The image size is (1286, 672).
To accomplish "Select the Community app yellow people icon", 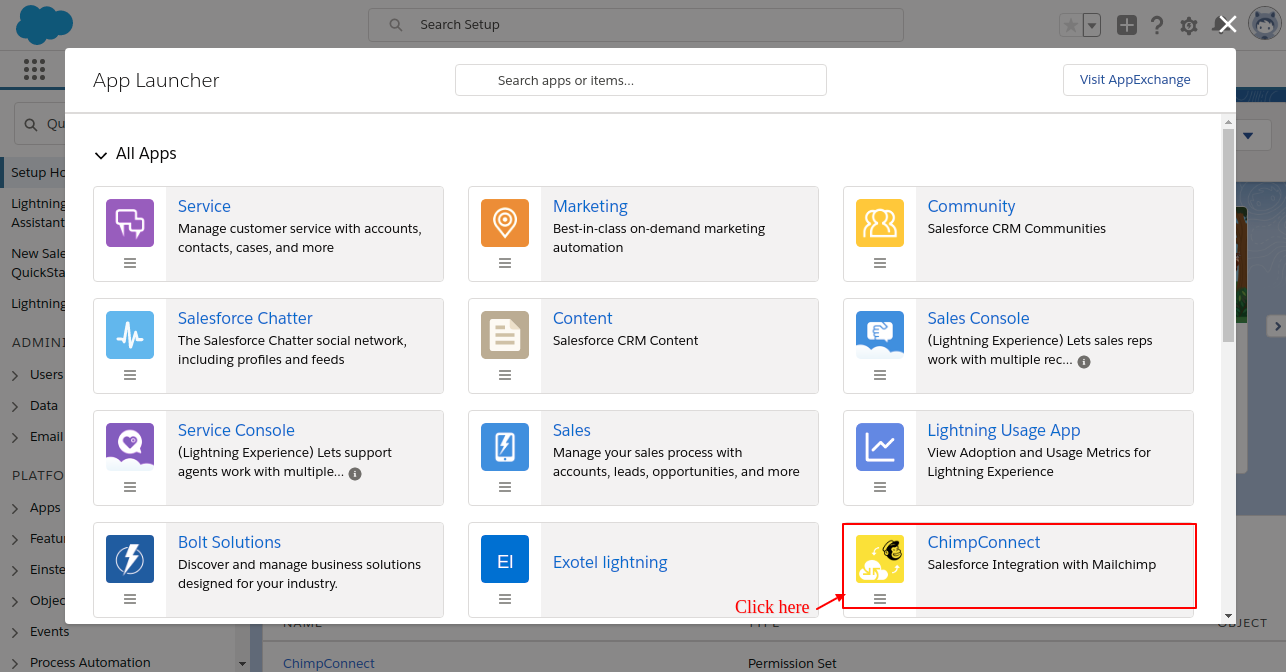I will (x=879, y=223).
